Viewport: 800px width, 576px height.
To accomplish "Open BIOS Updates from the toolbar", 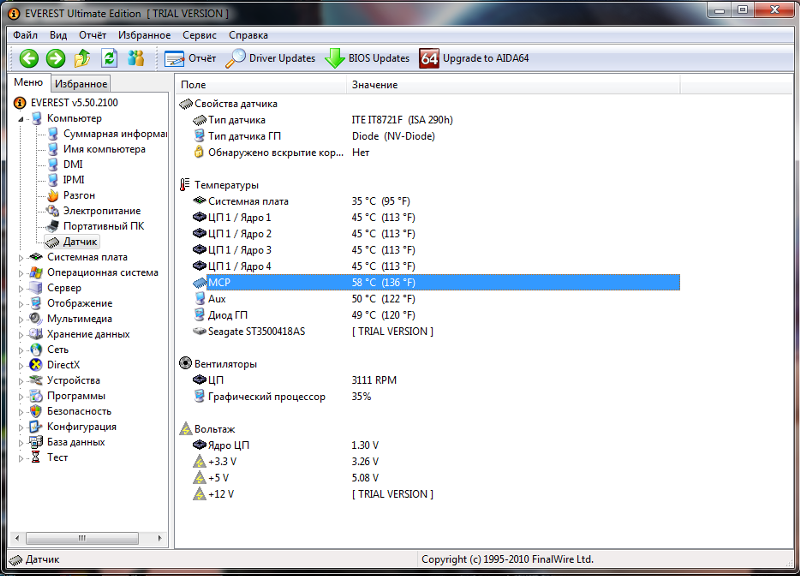I will pyautogui.click(x=367, y=58).
